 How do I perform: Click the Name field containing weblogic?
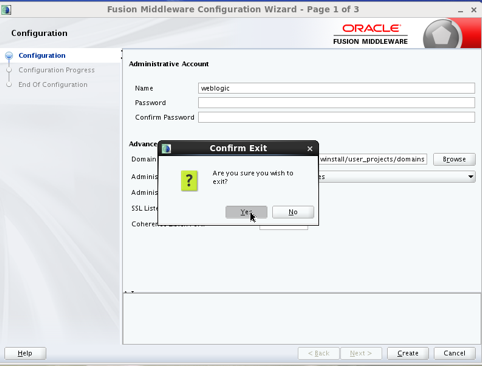coord(336,88)
